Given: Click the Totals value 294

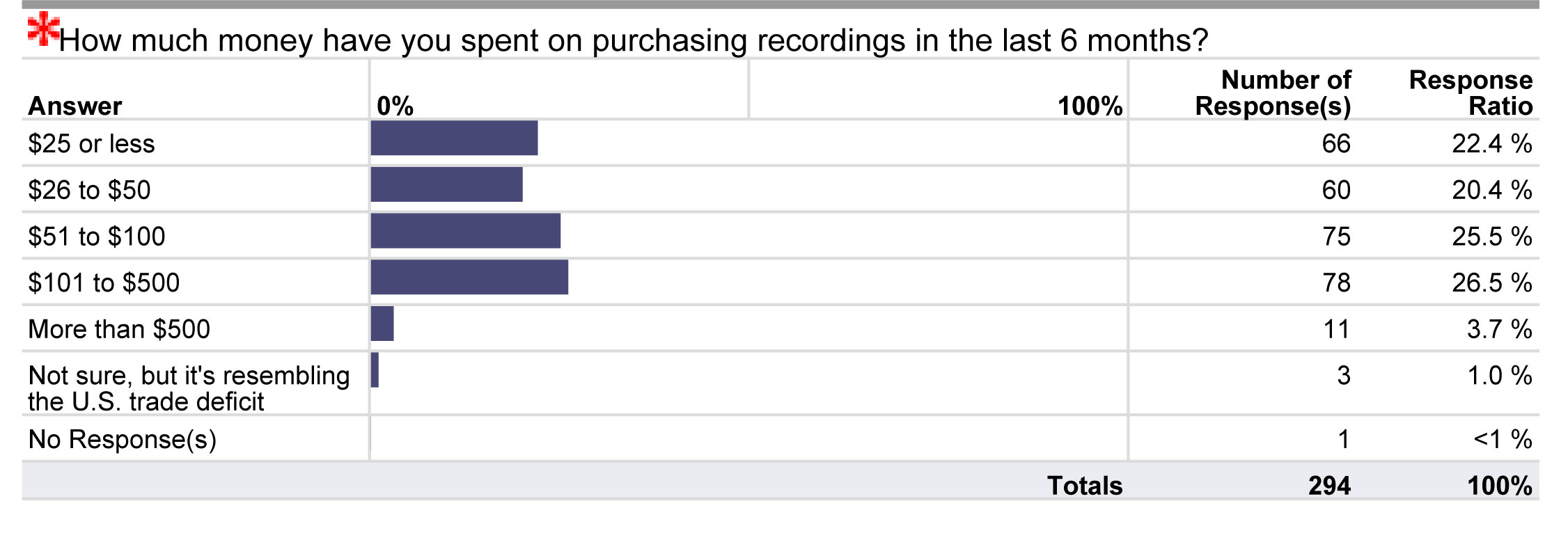Looking at the screenshot, I should coord(1329,485).
